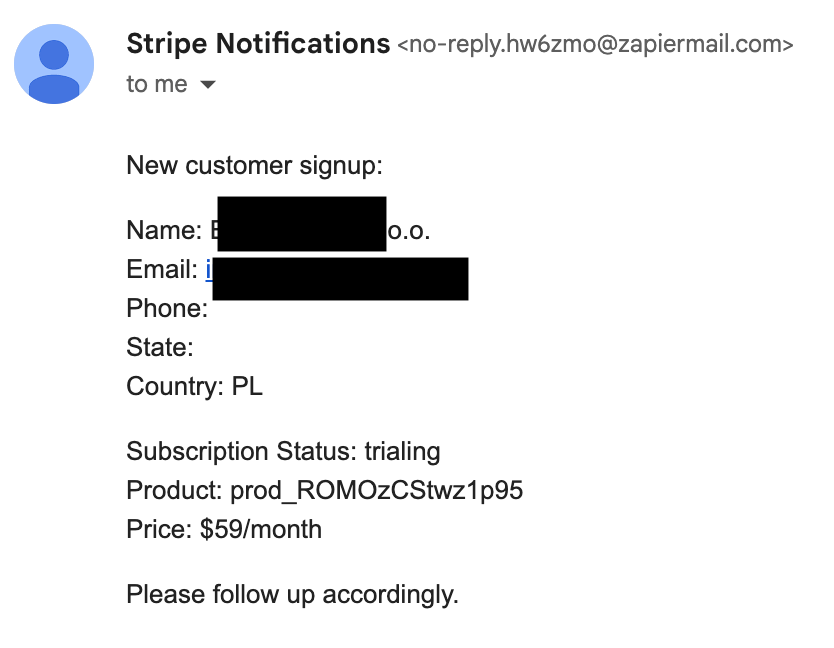The image size is (834, 648).
Task: Click the "Subscription Status: trialing" line
Action: click(x=283, y=452)
